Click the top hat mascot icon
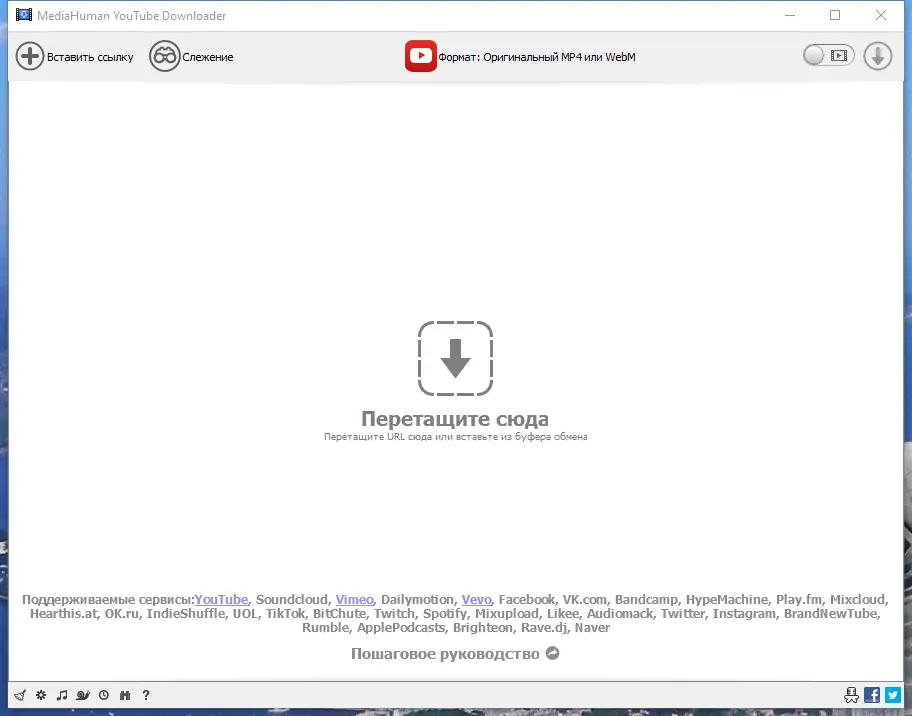 point(851,695)
